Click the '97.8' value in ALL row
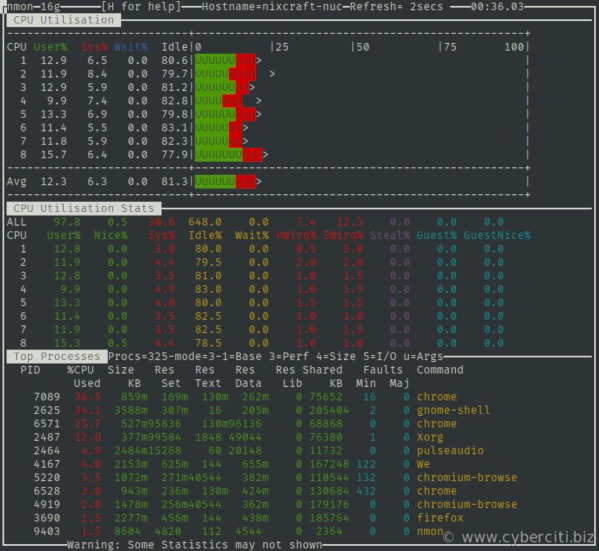 67,222
